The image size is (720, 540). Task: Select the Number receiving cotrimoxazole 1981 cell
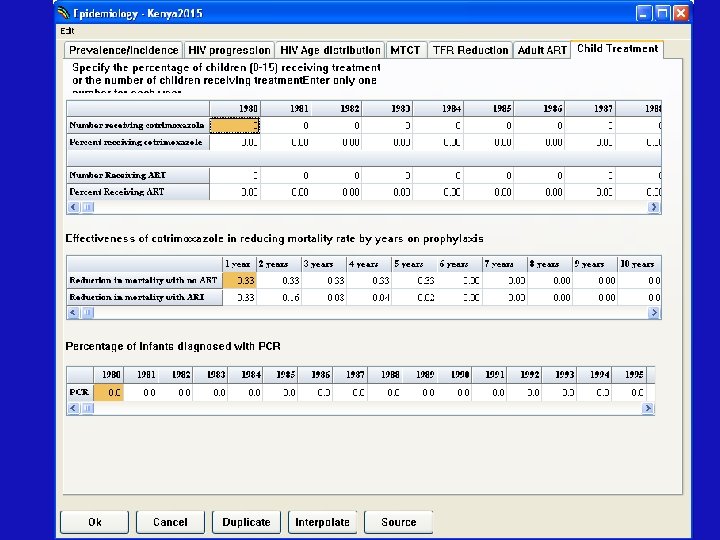(x=285, y=125)
